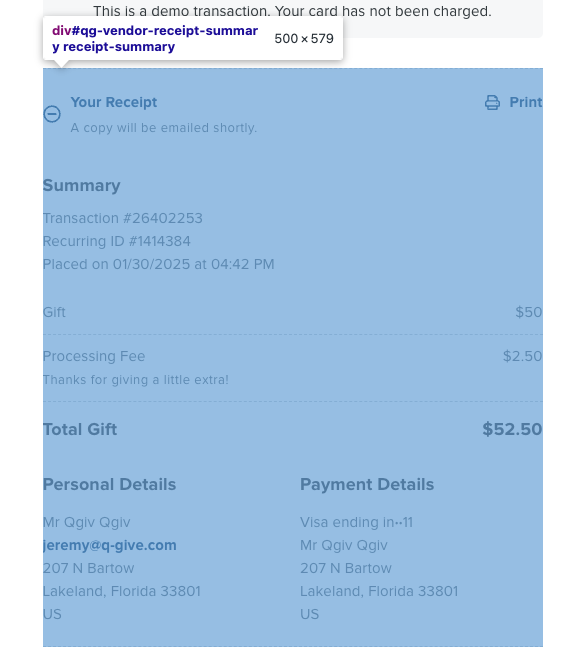Image resolution: width=577 pixels, height=655 pixels.
Task: Click the Your Receipt heading
Action: [x=114, y=102]
